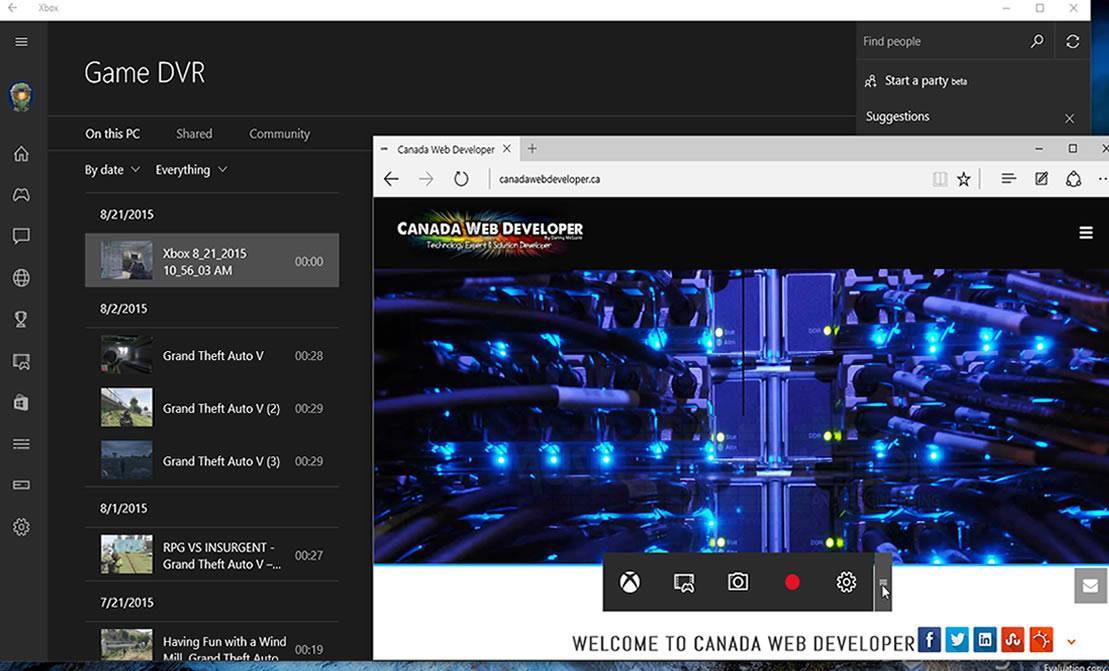Open My Games controller icon in sidebar
Screen dimensions: 1109x671
click(21, 194)
